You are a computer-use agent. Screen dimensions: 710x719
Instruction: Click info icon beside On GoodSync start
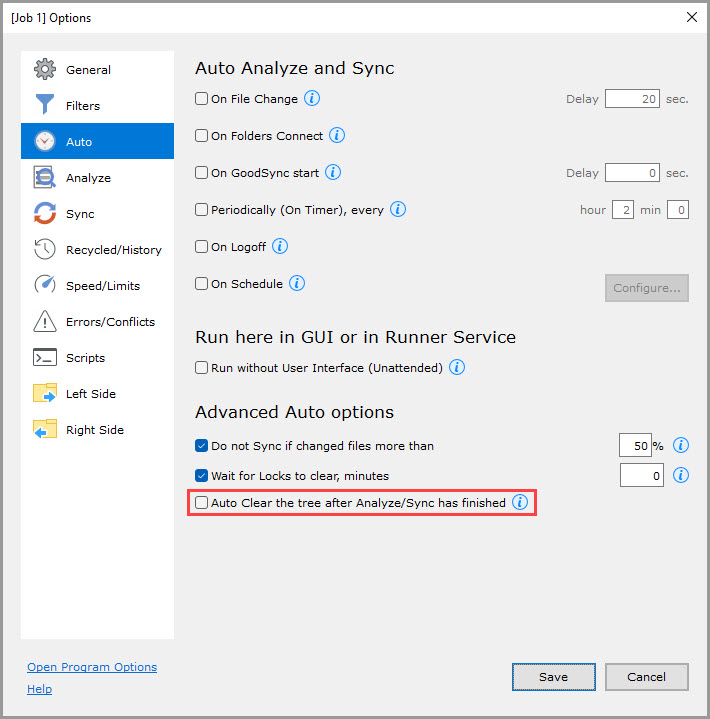click(333, 173)
